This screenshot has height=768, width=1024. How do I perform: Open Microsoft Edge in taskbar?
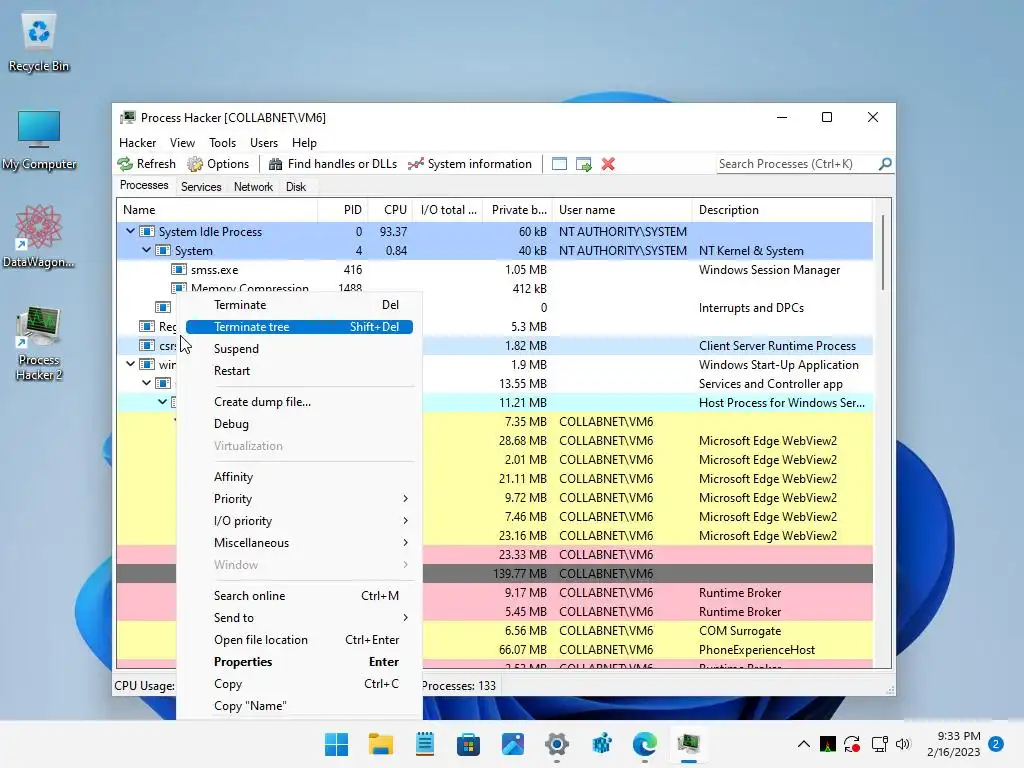[x=645, y=744]
